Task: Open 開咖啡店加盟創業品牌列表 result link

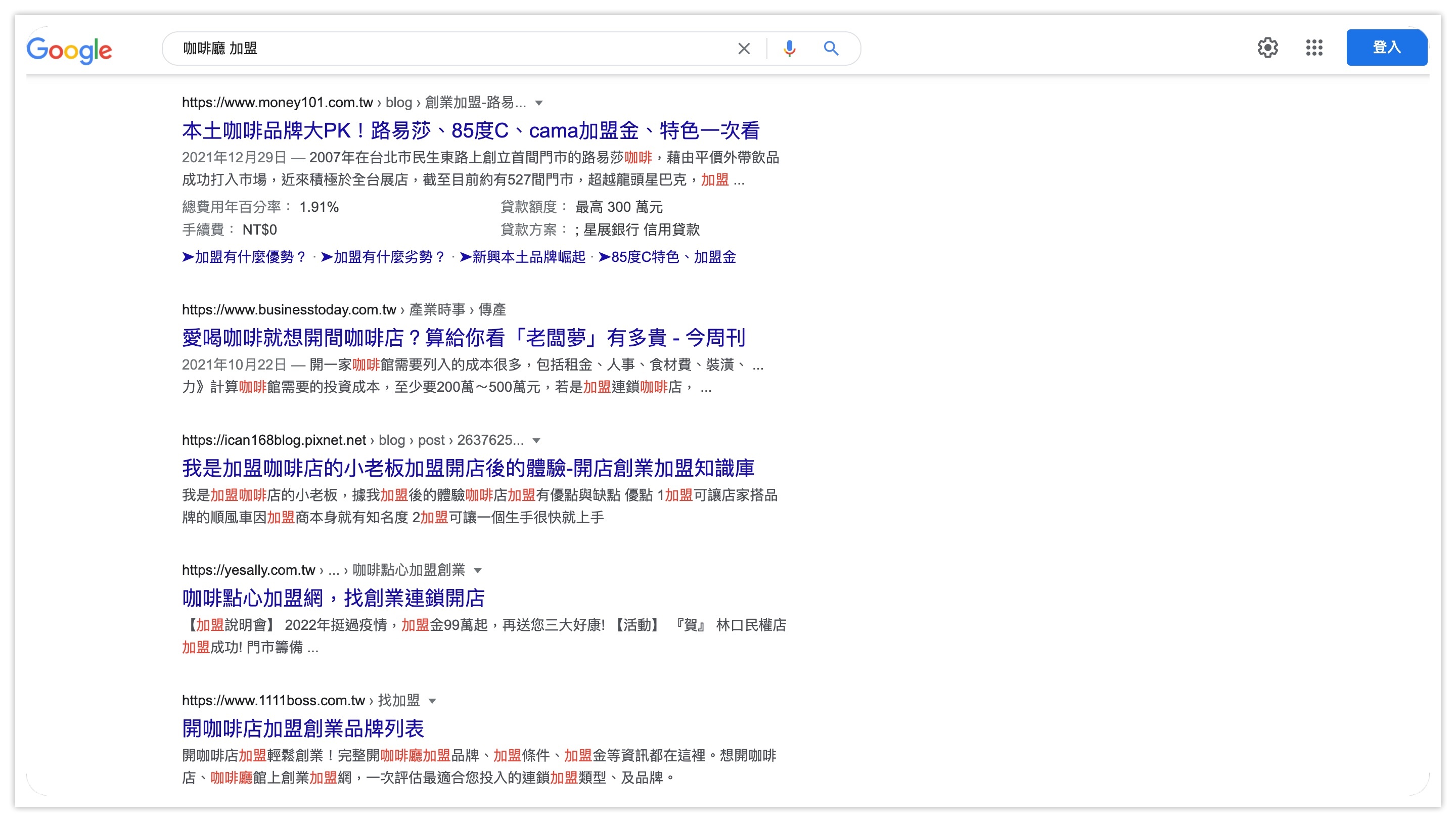Action: click(x=303, y=728)
